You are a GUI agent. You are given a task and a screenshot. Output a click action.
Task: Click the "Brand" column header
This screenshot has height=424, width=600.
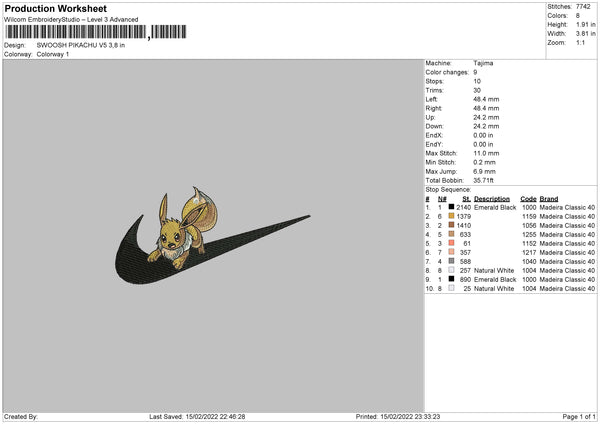tap(549, 199)
